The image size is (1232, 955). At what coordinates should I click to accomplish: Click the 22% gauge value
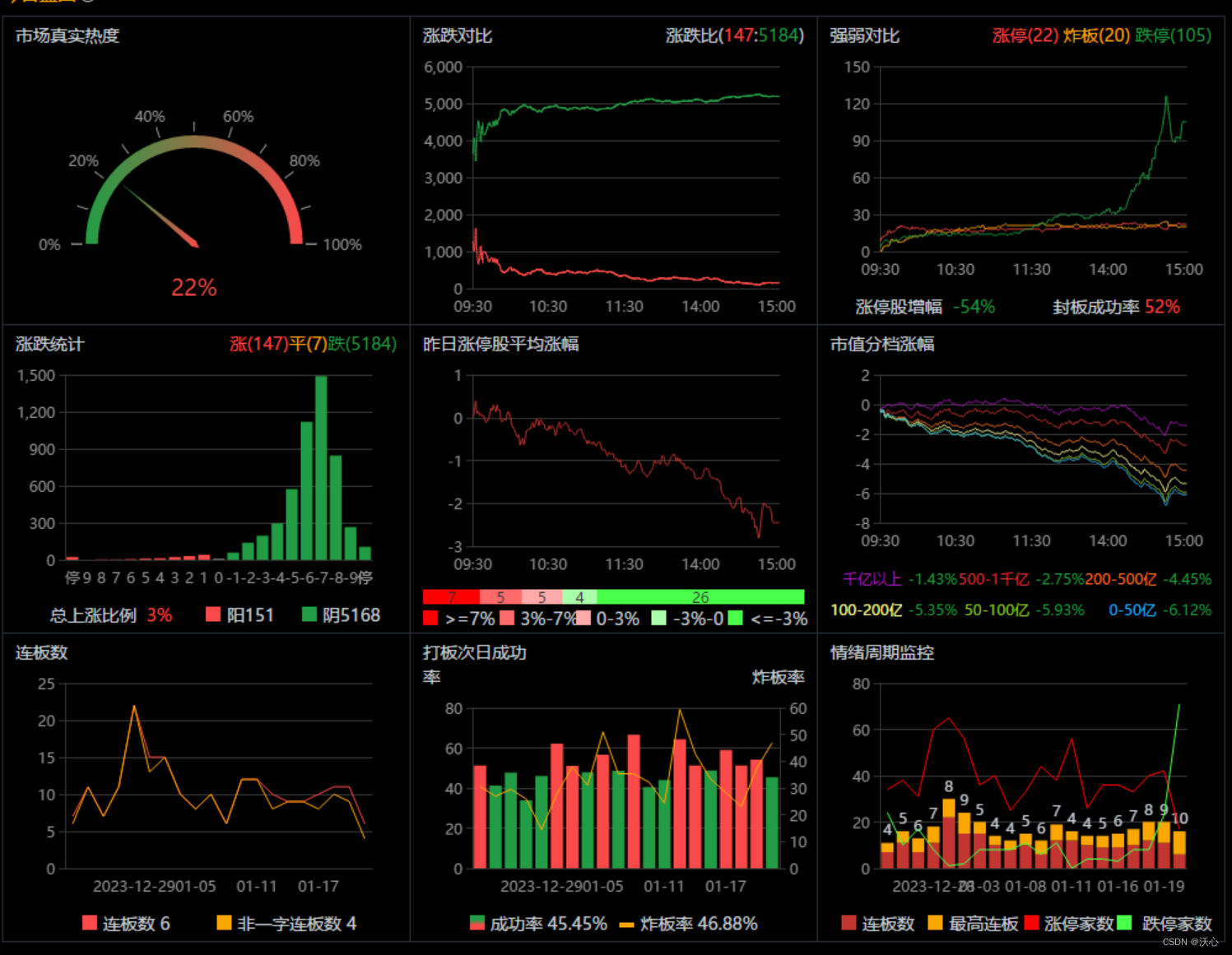194,288
